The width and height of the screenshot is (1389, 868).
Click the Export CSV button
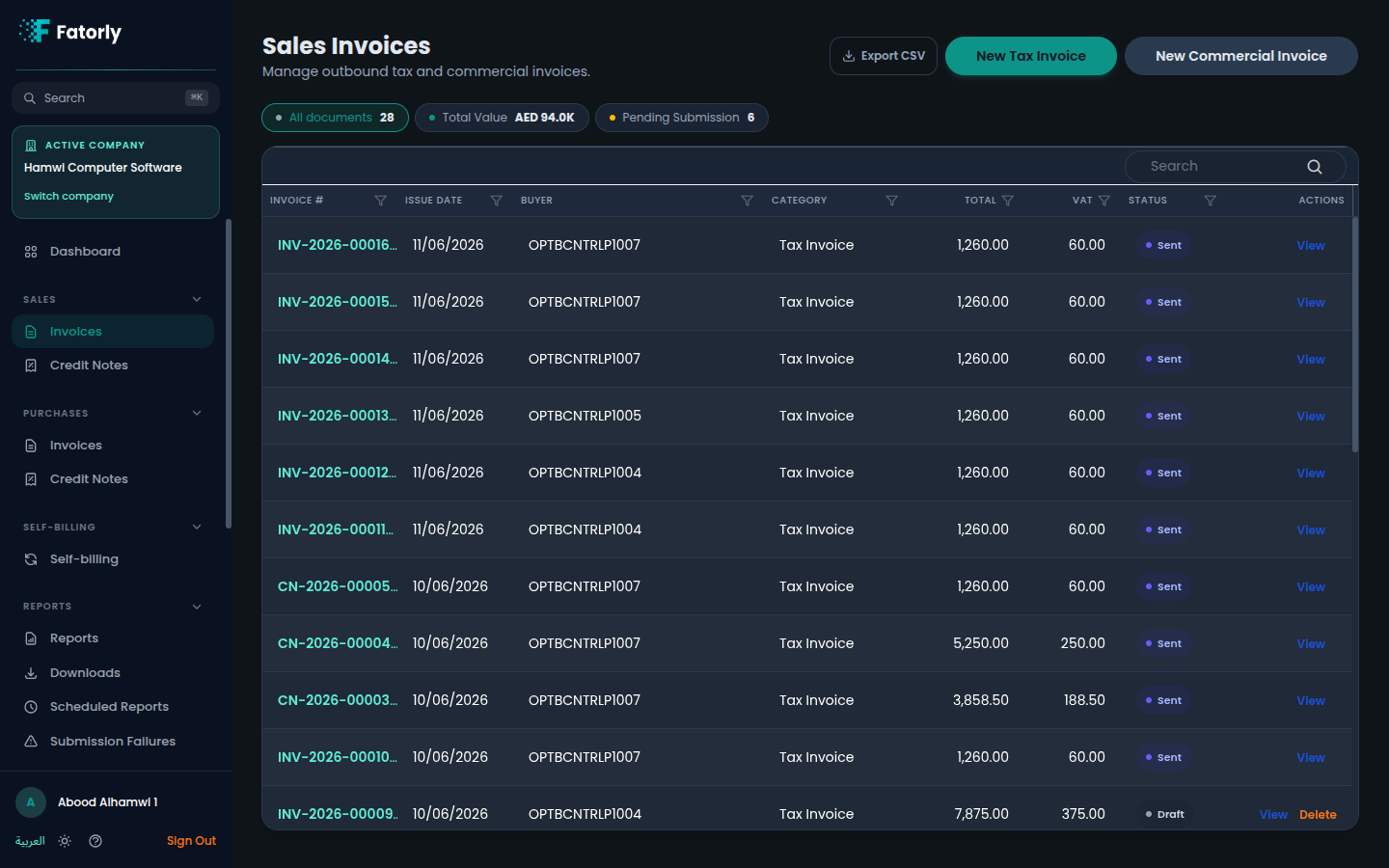[884, 56]
